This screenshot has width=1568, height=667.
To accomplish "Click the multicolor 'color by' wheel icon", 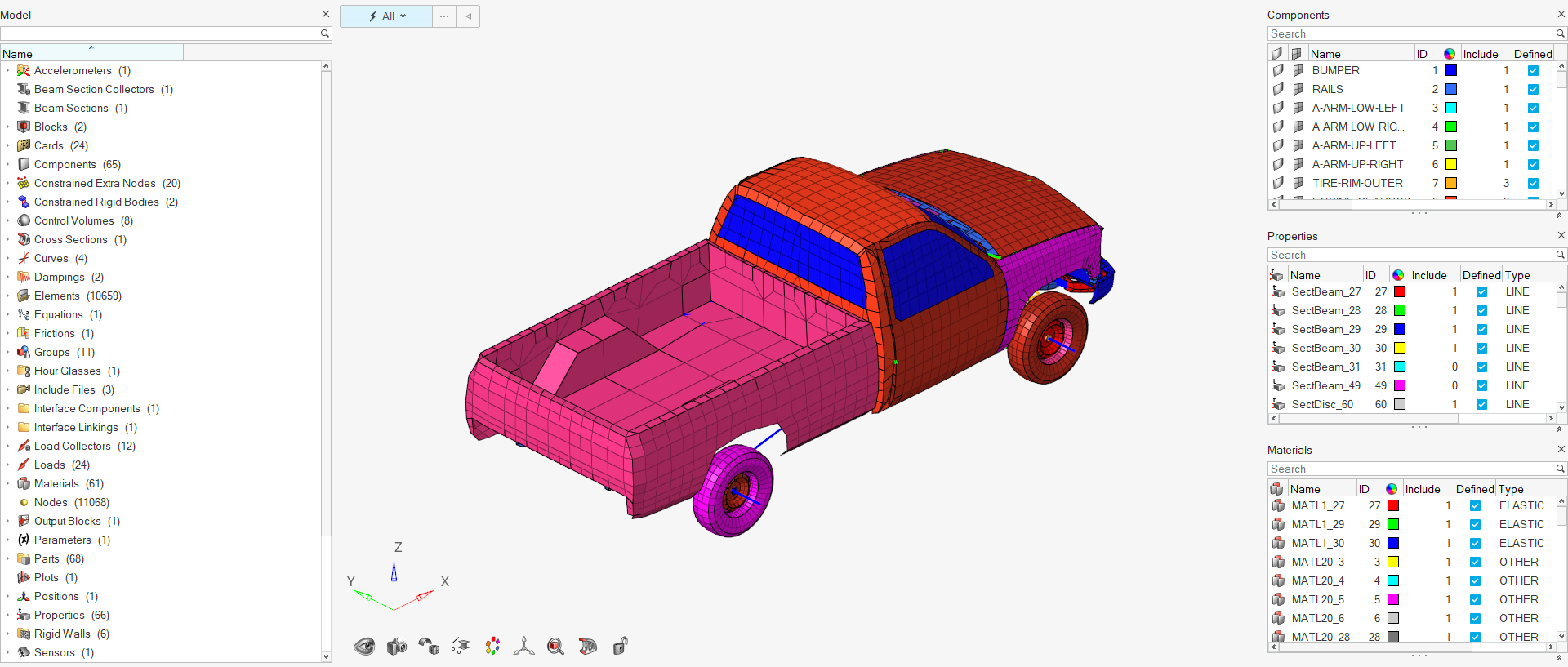I will pos(492,647).
